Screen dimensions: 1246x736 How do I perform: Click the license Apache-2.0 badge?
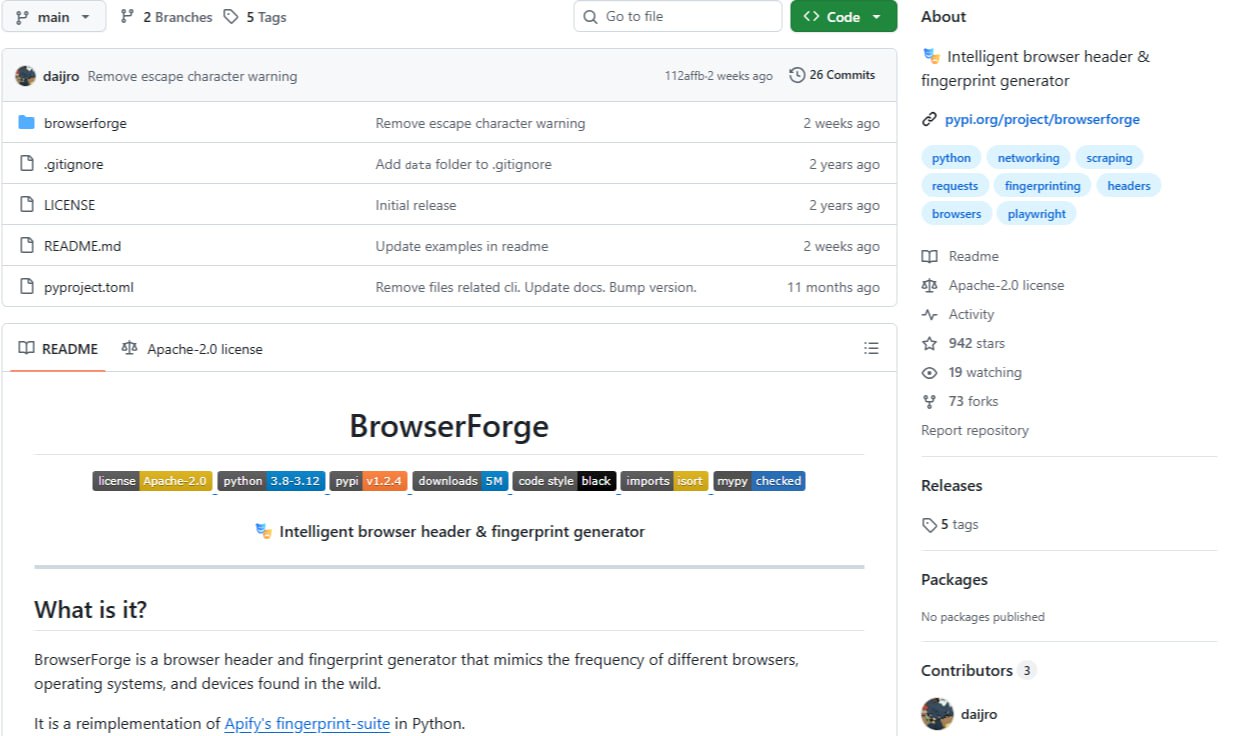point(152,481)
